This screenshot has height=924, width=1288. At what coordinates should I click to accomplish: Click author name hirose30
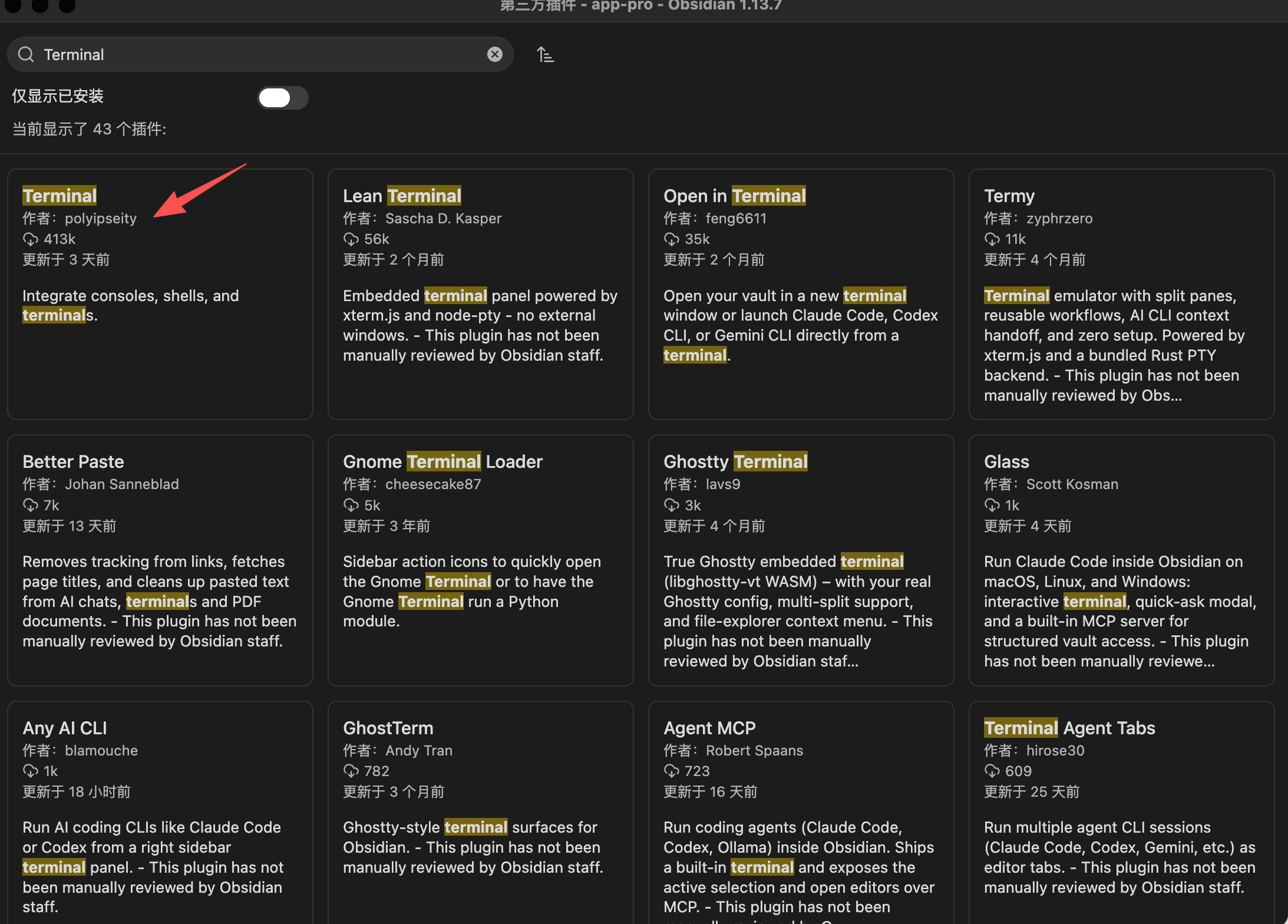[1055, 750]
